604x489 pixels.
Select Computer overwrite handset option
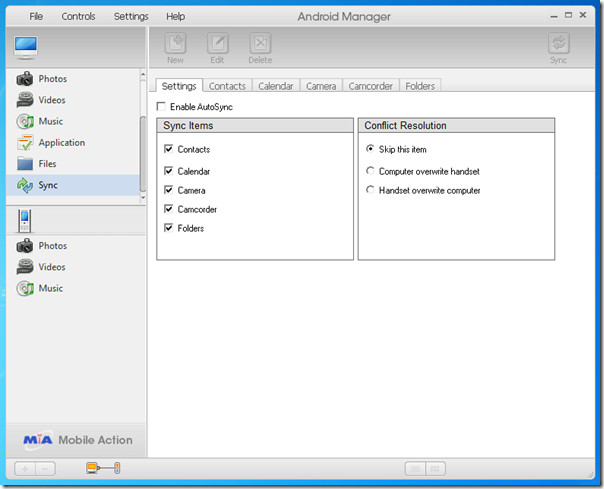tap(370, 171)
